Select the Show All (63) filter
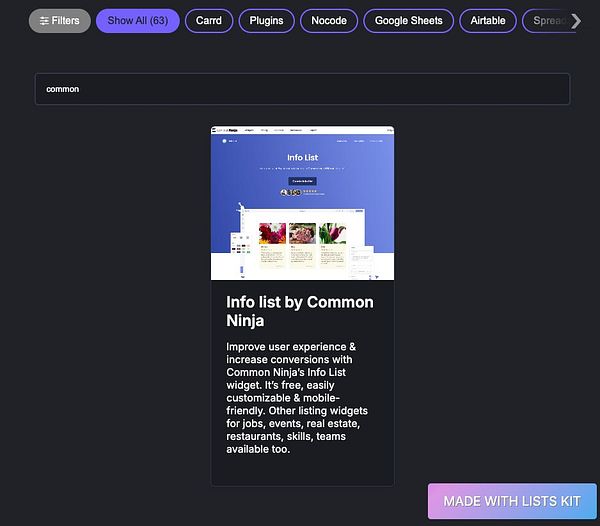600x526 pixels. pos(138,21)
